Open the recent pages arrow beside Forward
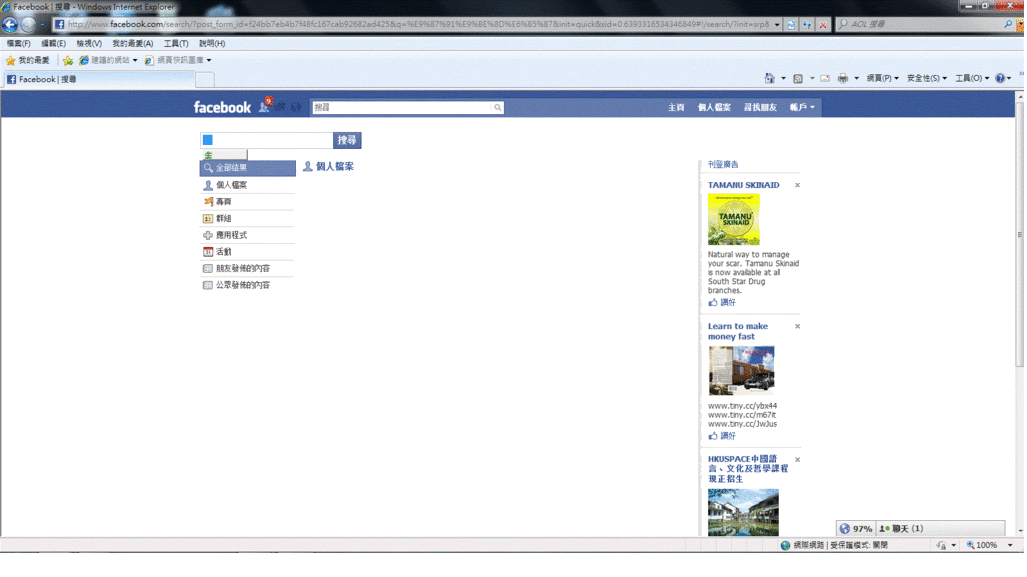 tap(43, 25)
